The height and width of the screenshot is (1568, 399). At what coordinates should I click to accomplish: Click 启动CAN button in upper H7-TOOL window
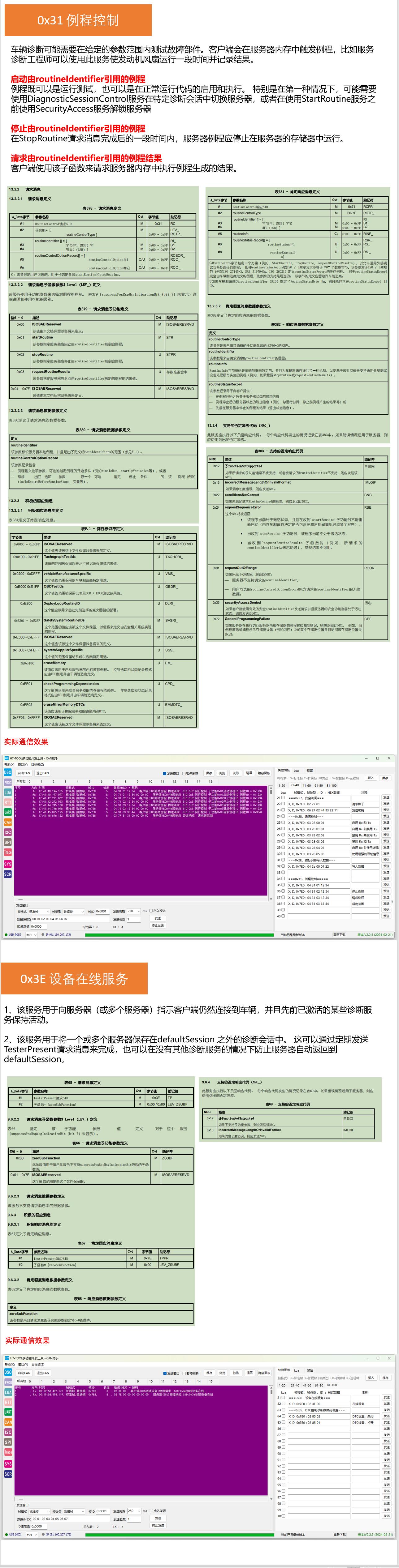click(x=24, y=773)
